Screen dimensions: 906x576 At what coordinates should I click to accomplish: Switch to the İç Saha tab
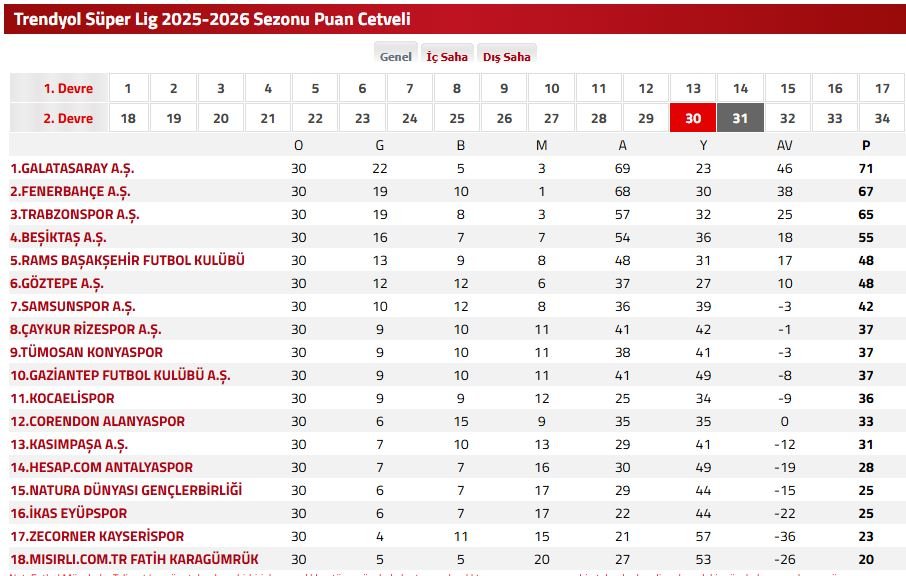tap(447, 57)
